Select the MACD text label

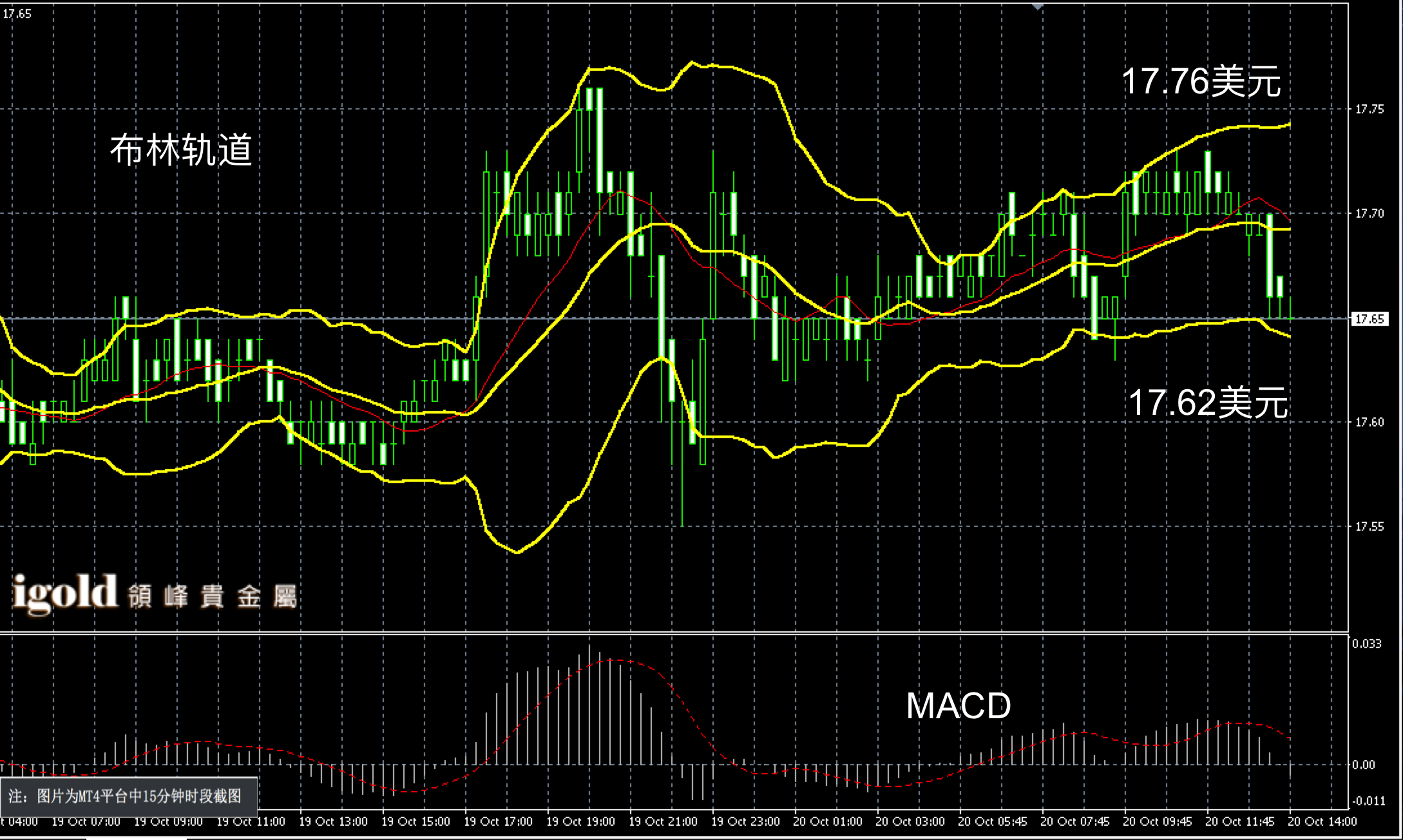[x=958, y=706]
